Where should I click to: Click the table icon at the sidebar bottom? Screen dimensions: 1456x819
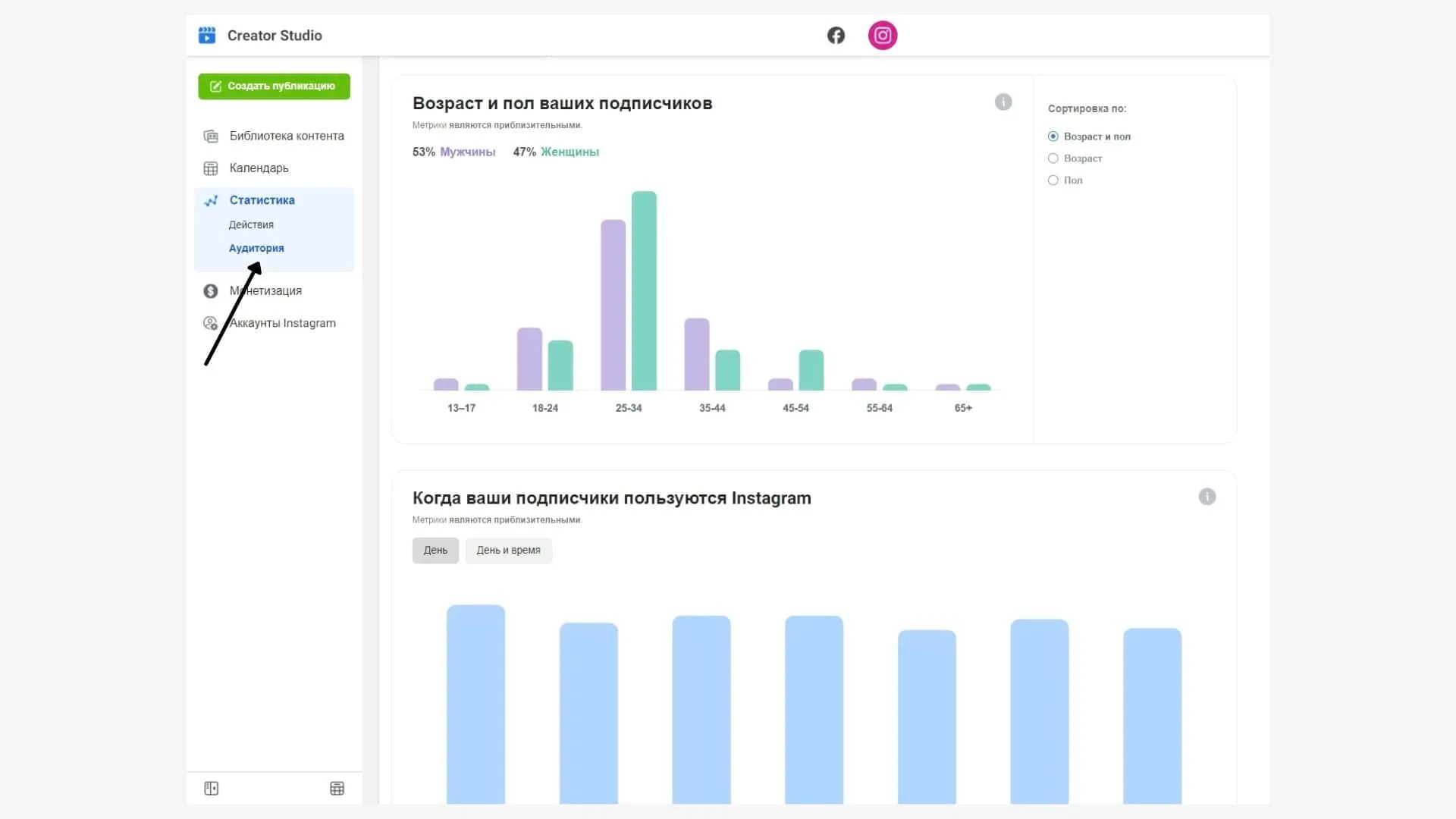point(337,789)
